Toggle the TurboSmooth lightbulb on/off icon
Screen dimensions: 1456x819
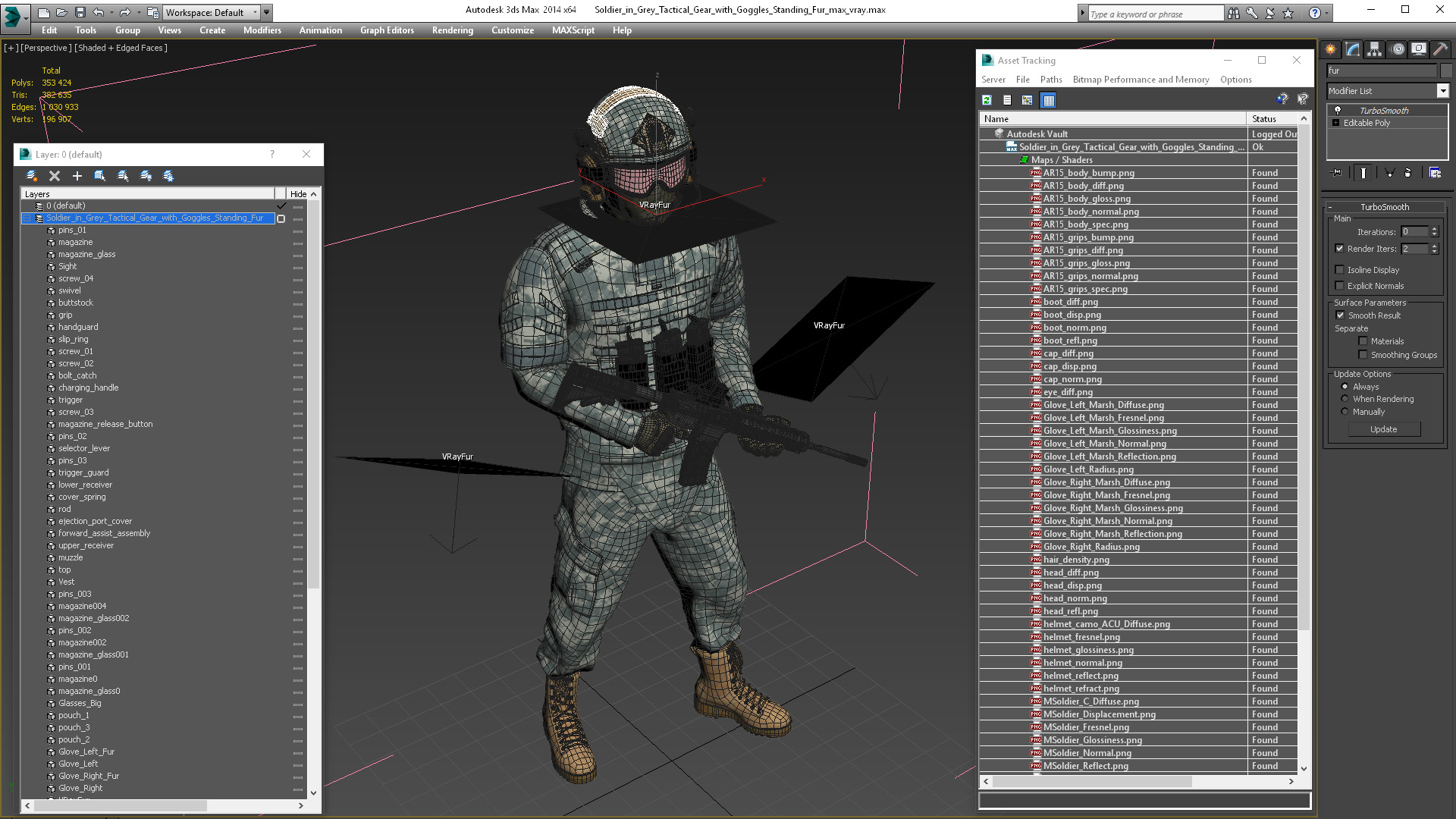[x=1338, y=111]
